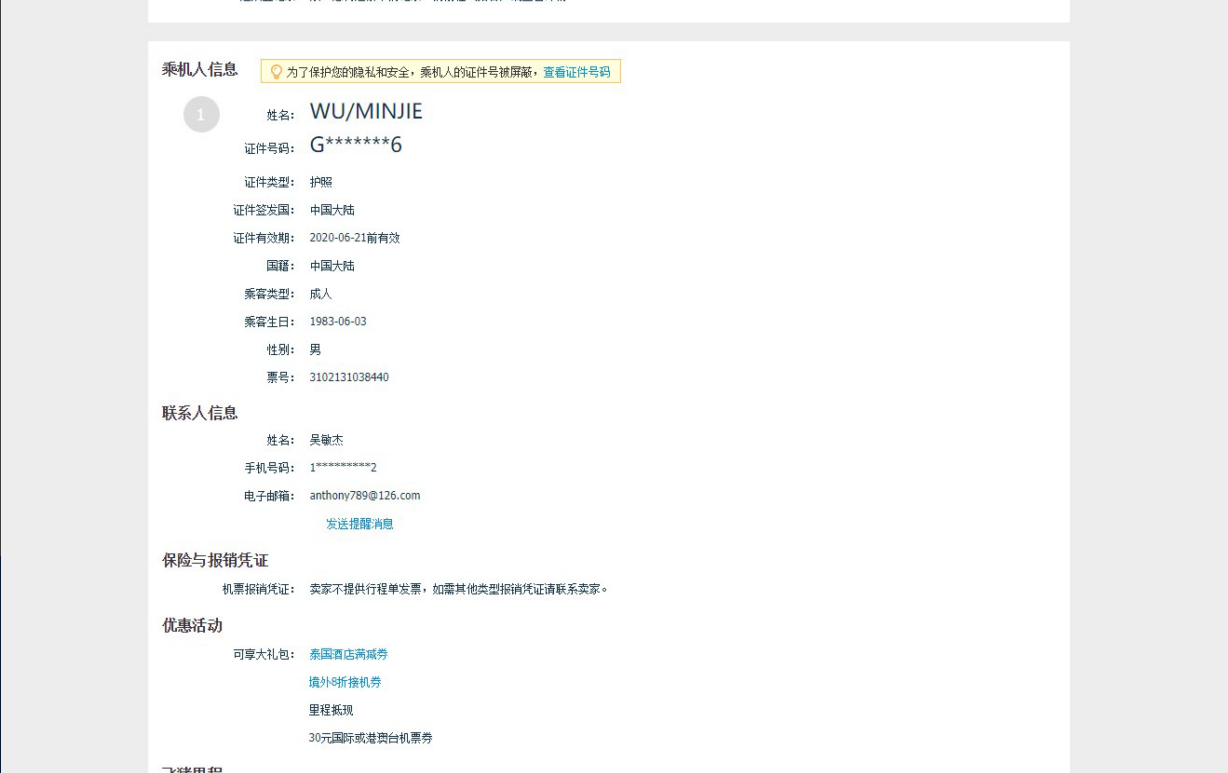Click the masked ID number G*******6
The height and width of the screenshot is (773, 1228).
[355, 145]
